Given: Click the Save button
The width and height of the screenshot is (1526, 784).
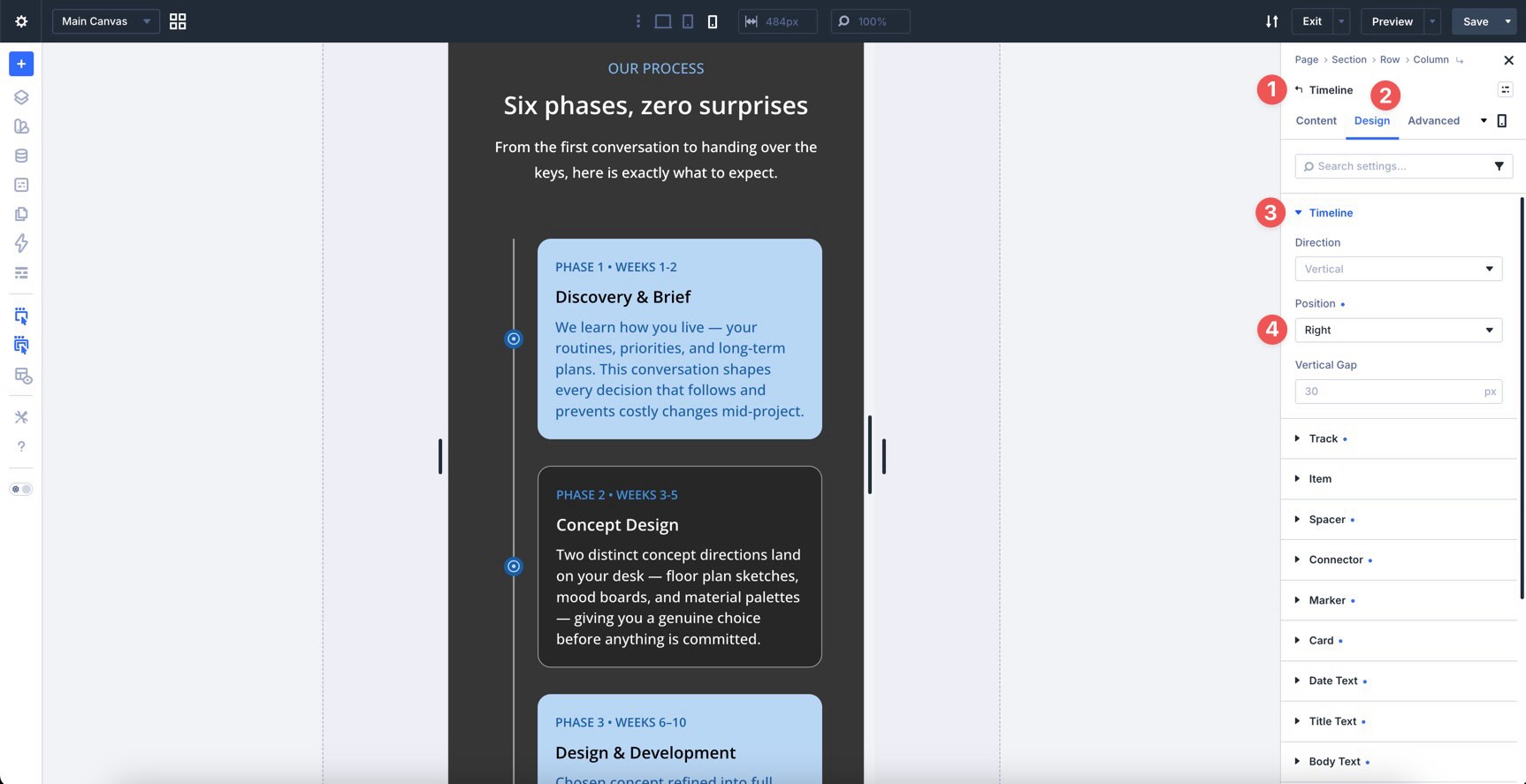Looking at the screenshot, I should [1475, 21].
